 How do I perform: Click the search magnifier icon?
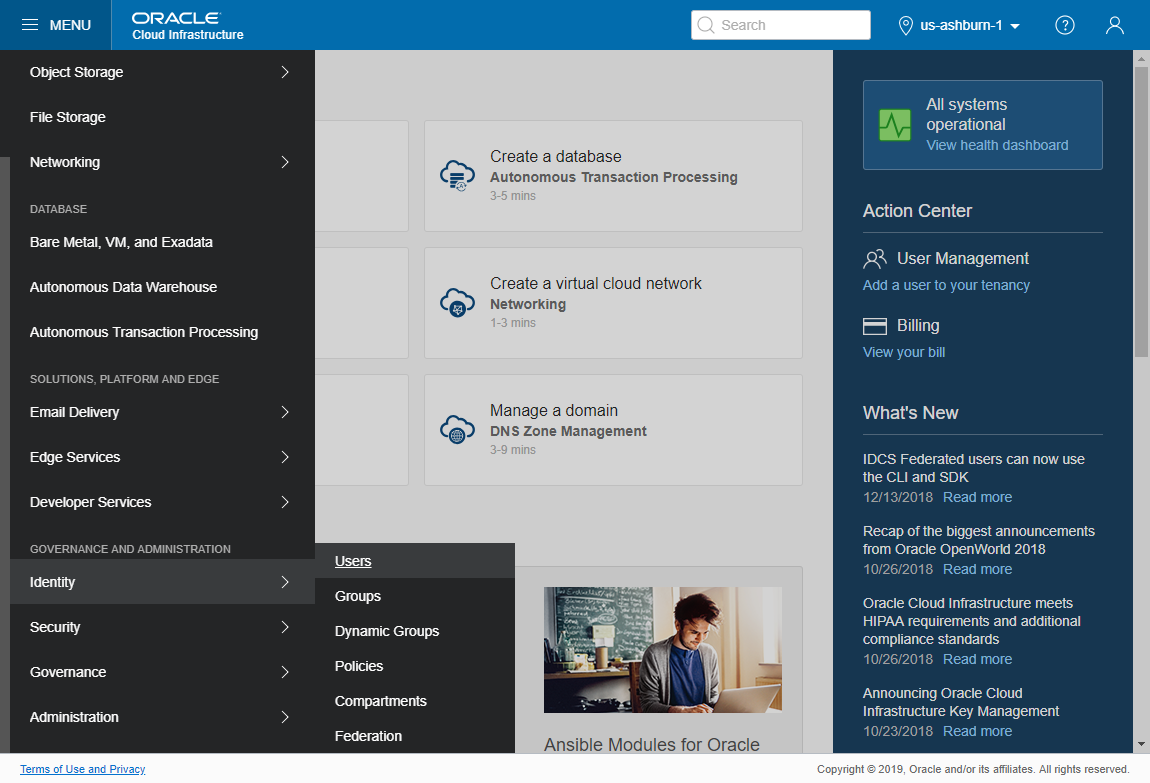point(706,24)
